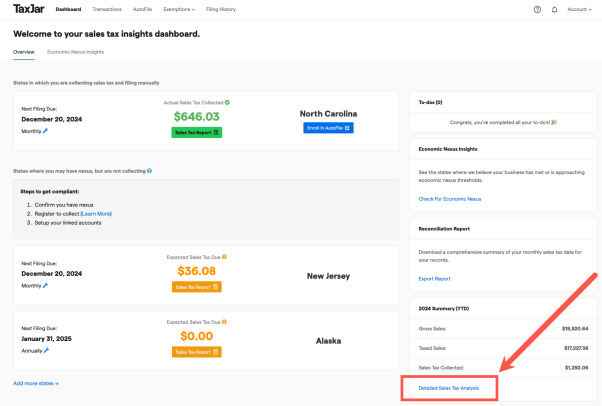This screenshot has height=406, width=602.
Task: Open Alaska Sales Tax Report button
Action: click(x=197, y=352)
